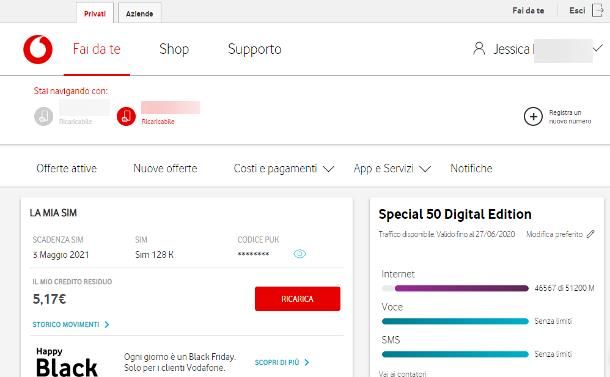Open the Offerte attive section

click(x=67, y=168)
